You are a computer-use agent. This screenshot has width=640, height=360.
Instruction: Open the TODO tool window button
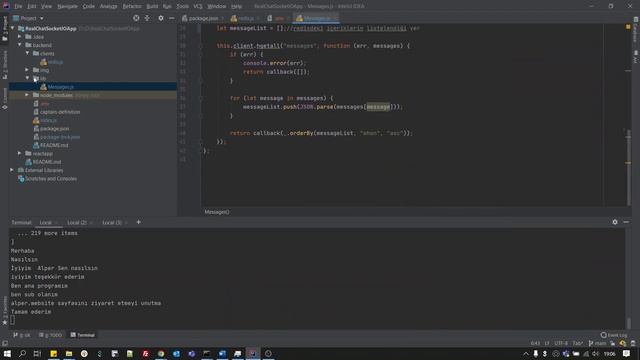pyautogui.click(x=51, y=335)
